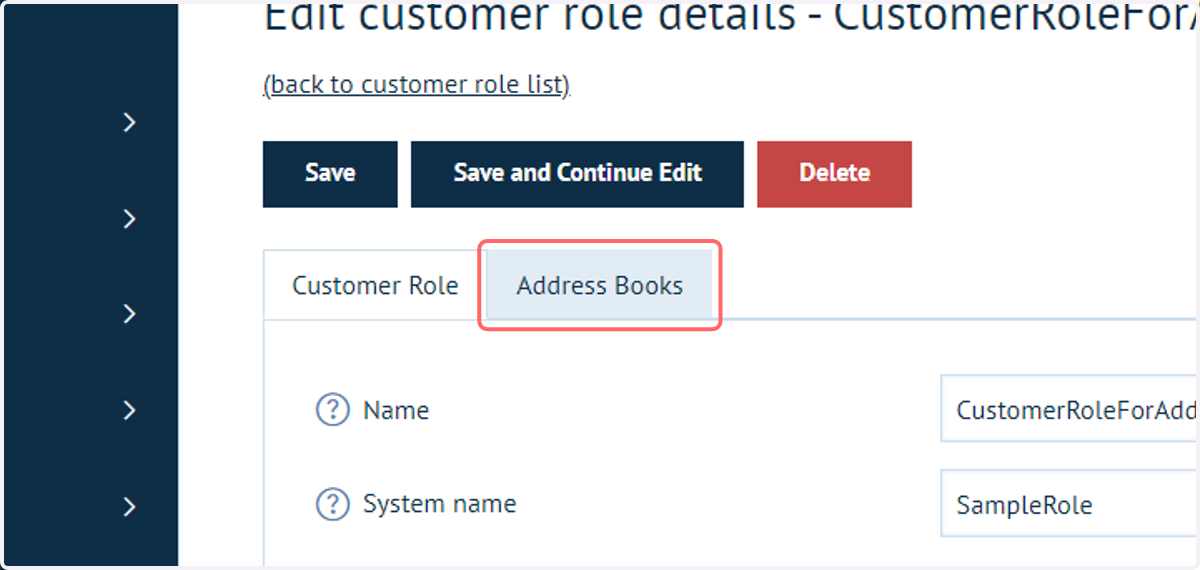
Task: Focus the Name input field
Action: (1070, 409)
